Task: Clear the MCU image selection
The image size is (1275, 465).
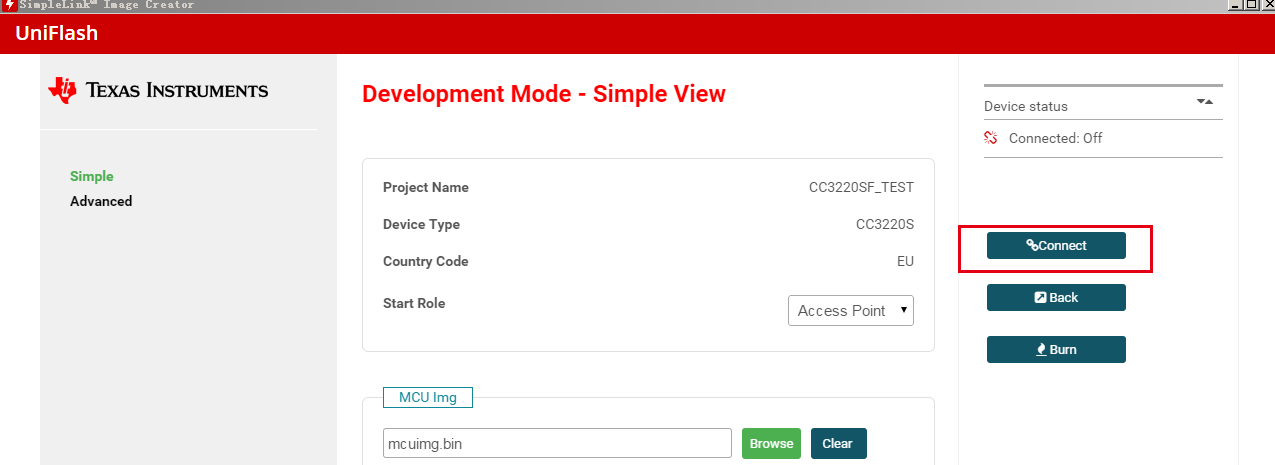Action: pyautogui.click(x=838, y=443)
